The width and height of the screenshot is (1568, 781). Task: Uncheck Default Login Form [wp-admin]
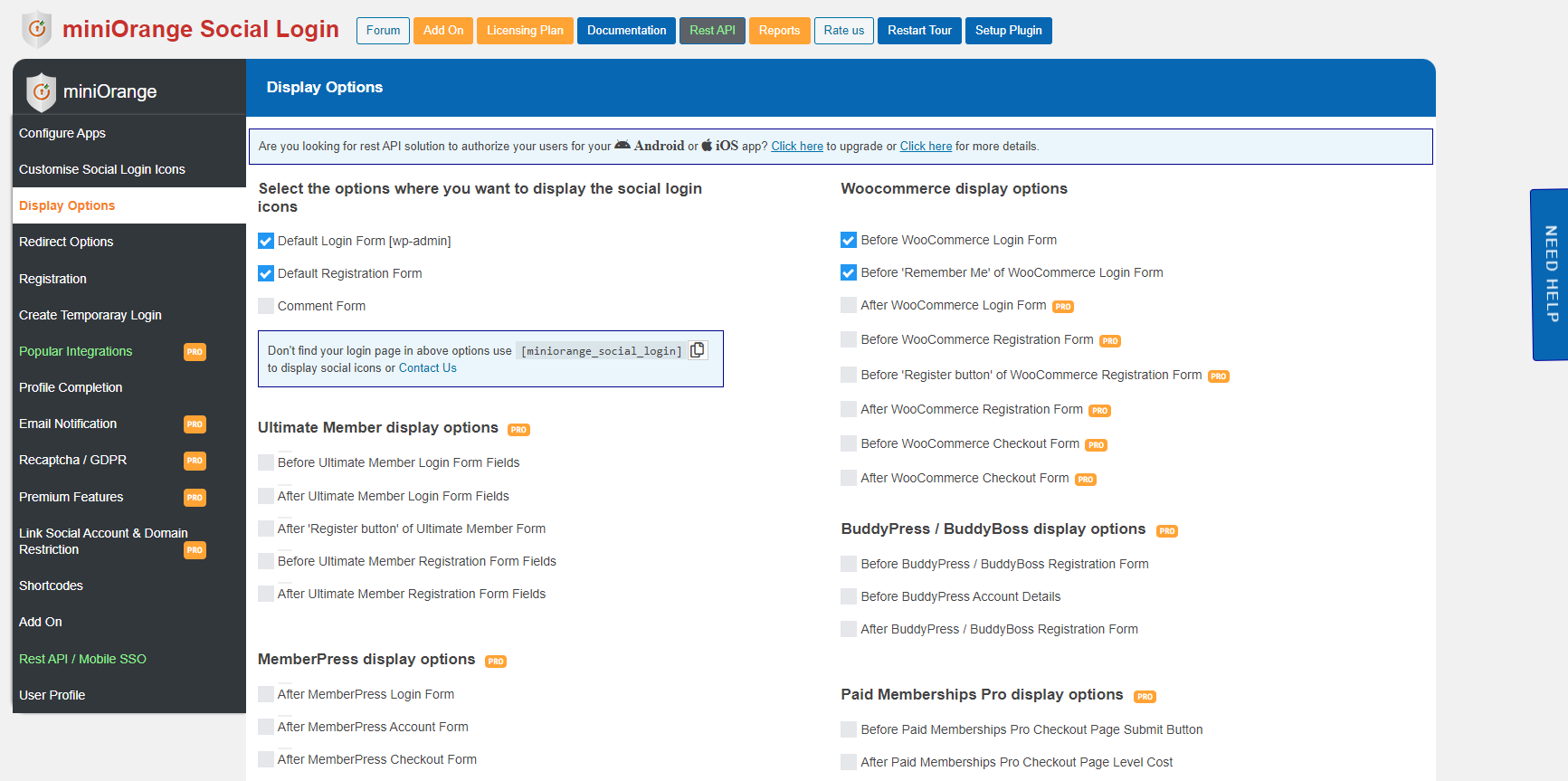pyautogui.click(x=266, y=241)
